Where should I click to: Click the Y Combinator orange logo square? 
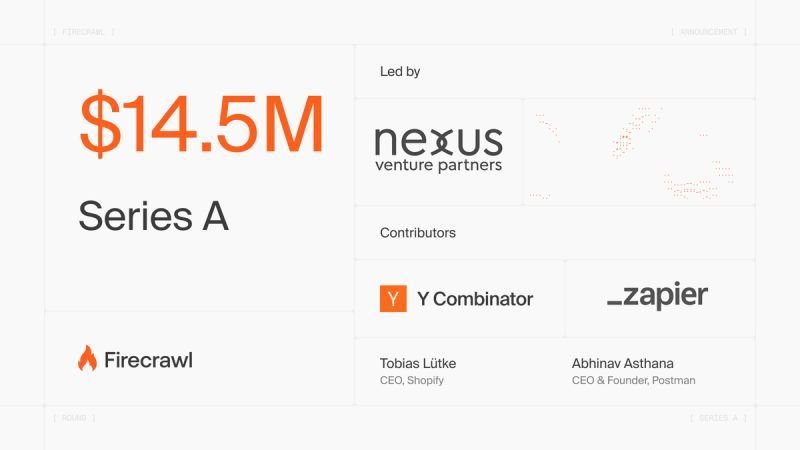[393, 299]
